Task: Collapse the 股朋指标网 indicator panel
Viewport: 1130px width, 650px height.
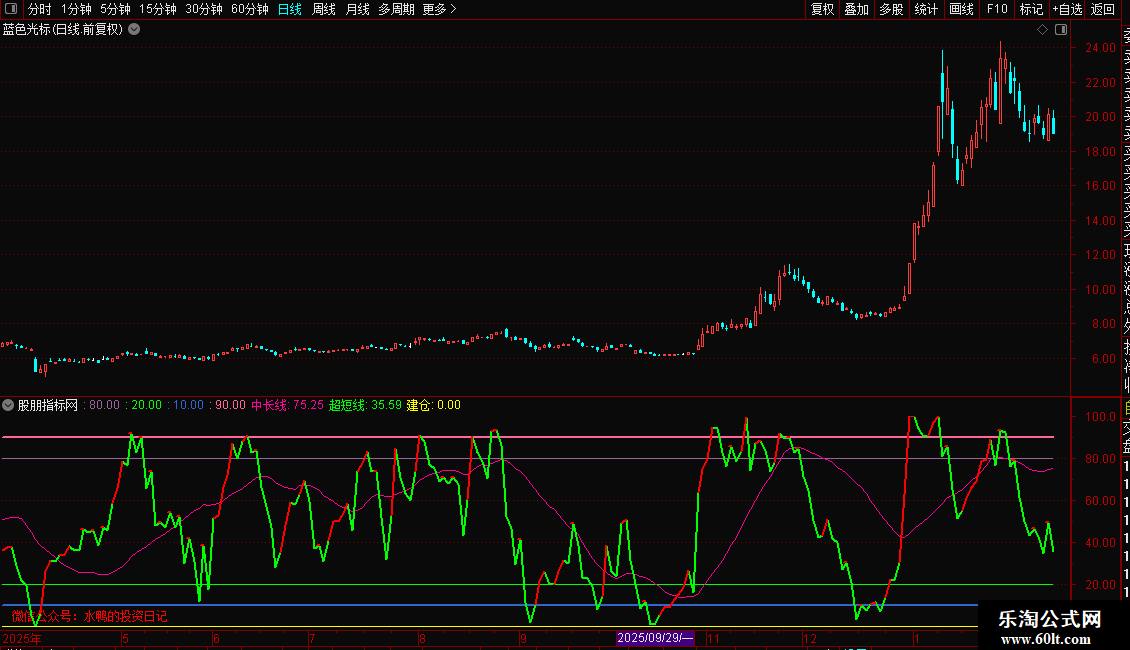Action: pos(8,405)
